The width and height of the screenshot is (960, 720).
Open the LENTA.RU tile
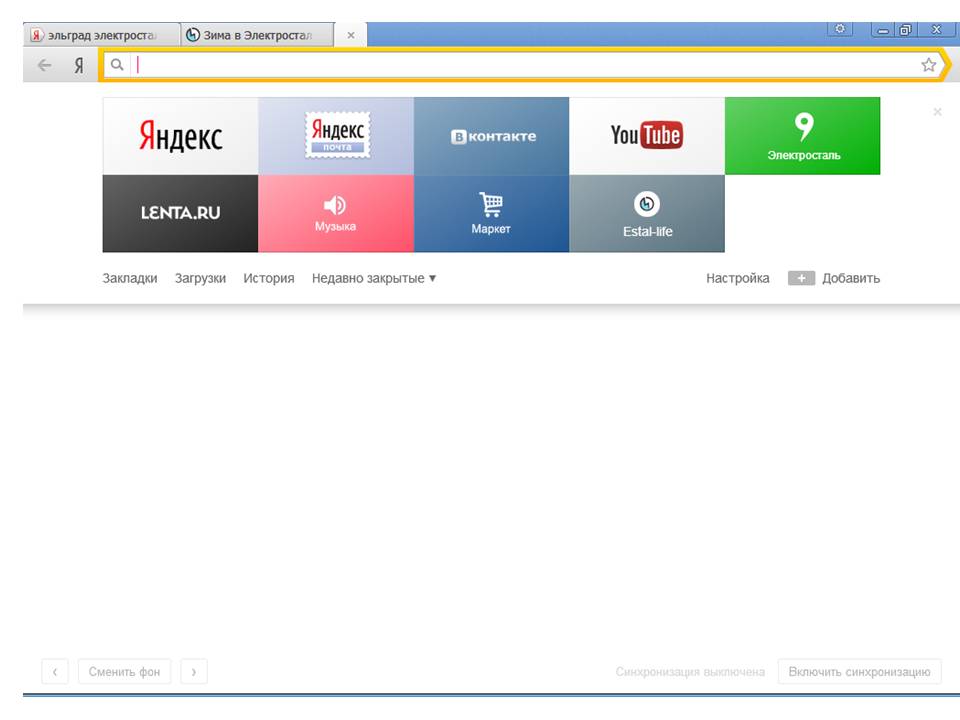[x=180, y=213]
